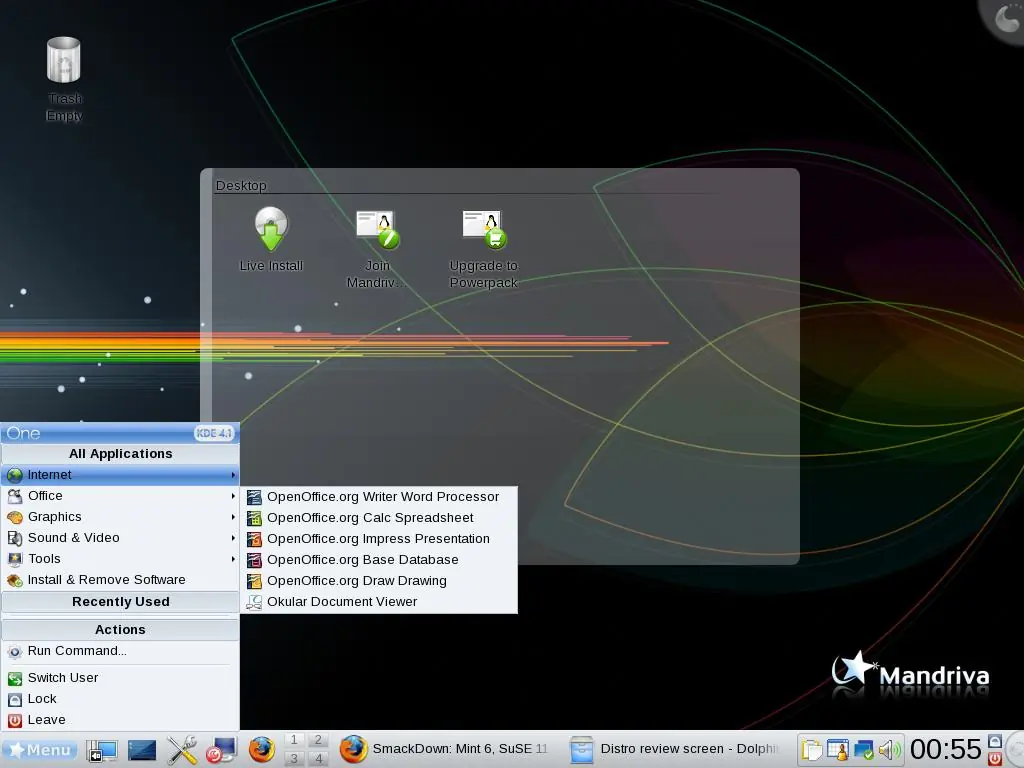Launch Okular Document Viewer
Viewport: 1024px width, 768px height.
[379, 601]
